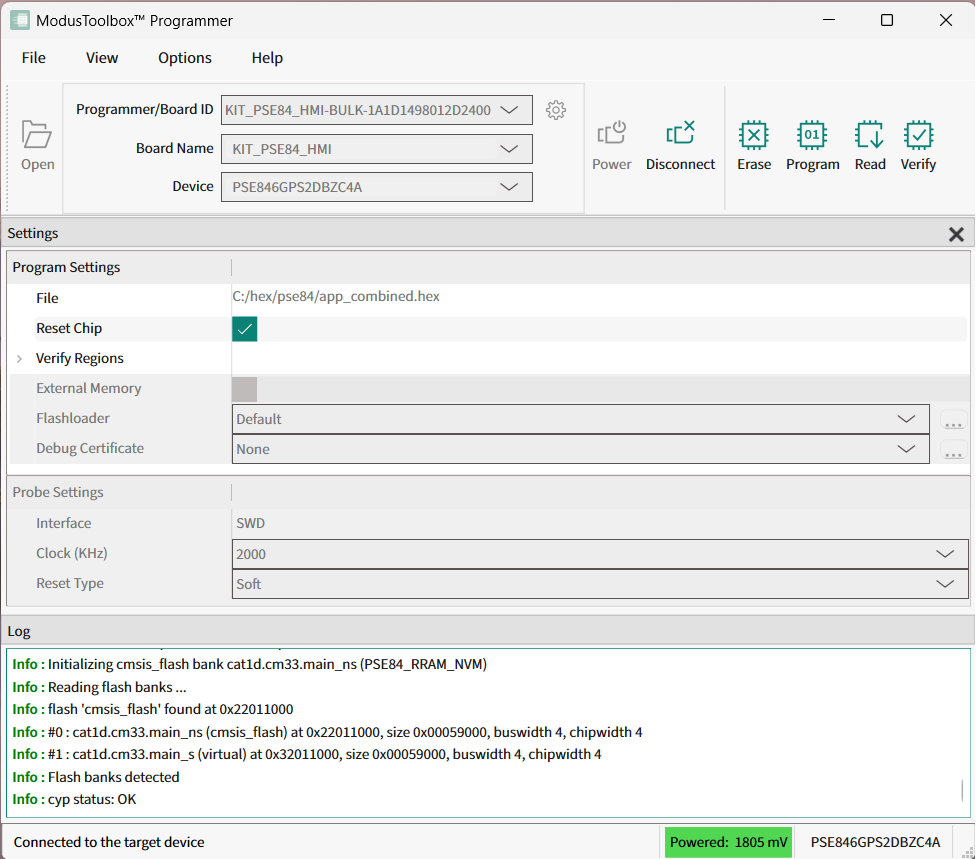This screenshot has height=859, width=977.
Task: Expand the Verify Regions row
Action: (x=19, y=359)
